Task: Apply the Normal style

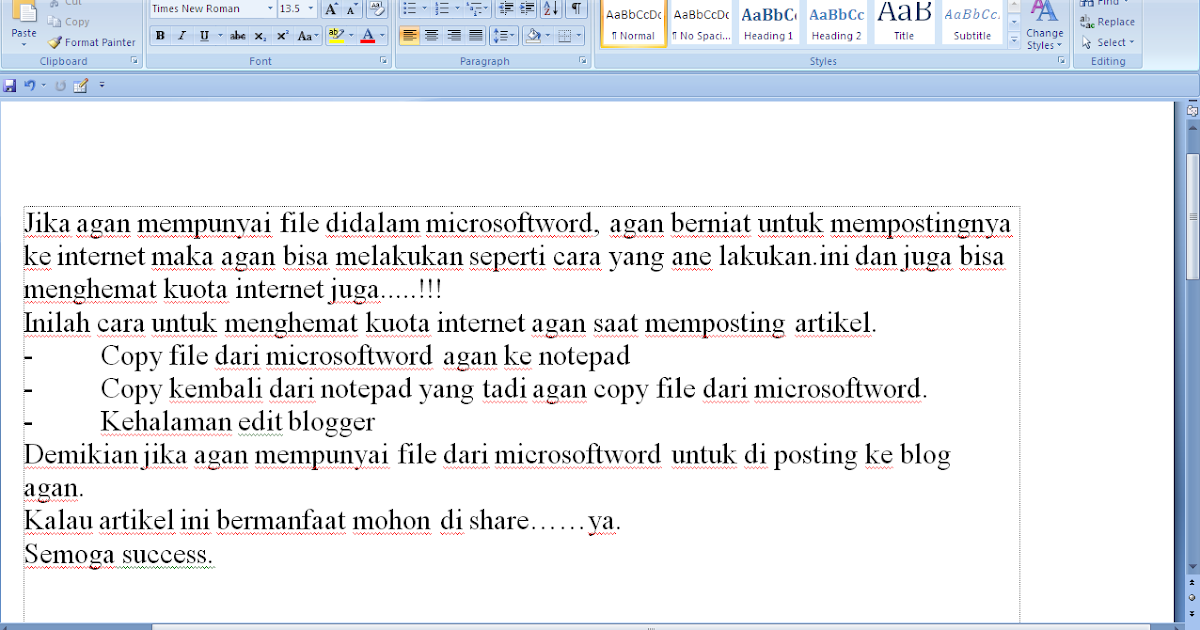Action: tap(634, 22)
